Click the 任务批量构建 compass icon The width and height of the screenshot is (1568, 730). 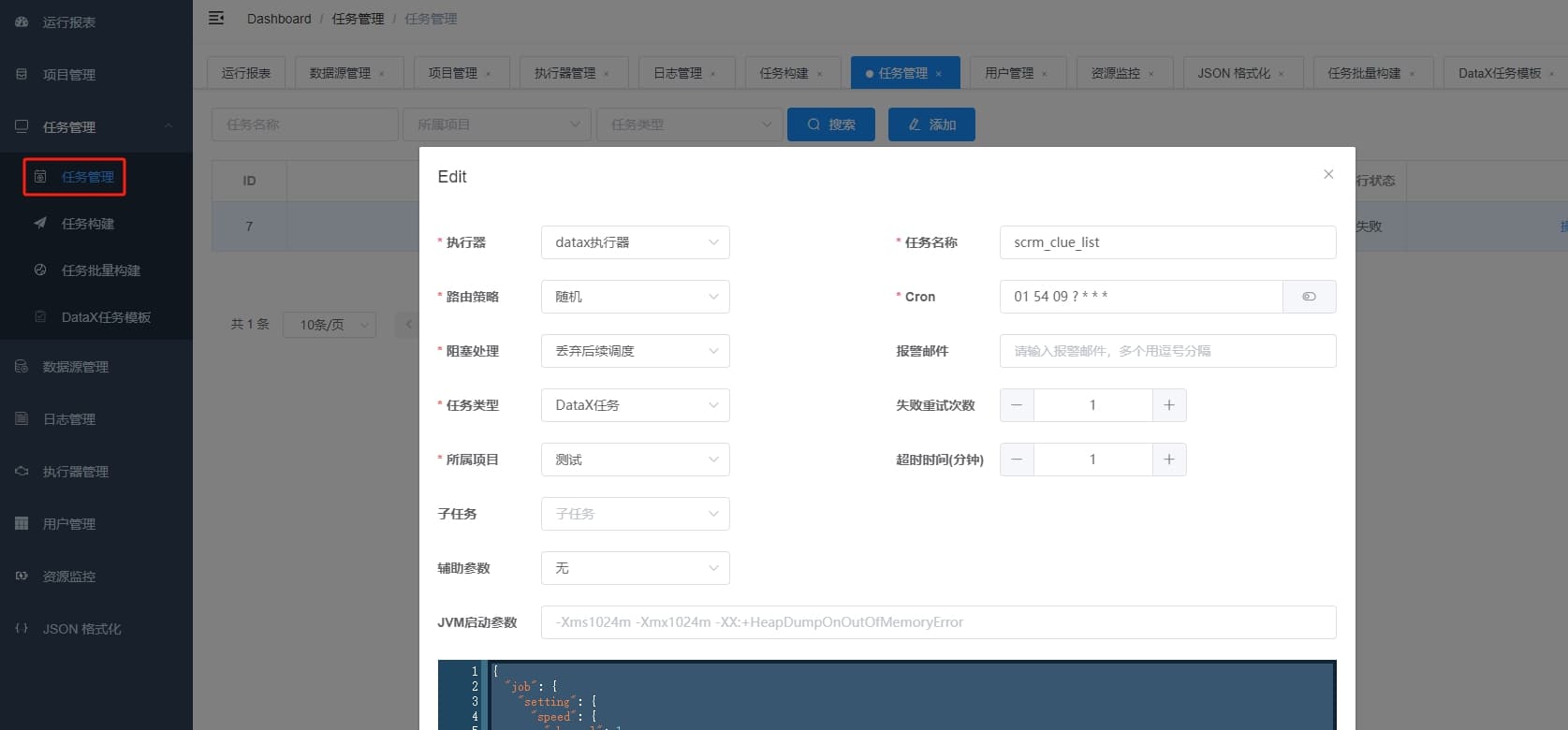(40, 270)
